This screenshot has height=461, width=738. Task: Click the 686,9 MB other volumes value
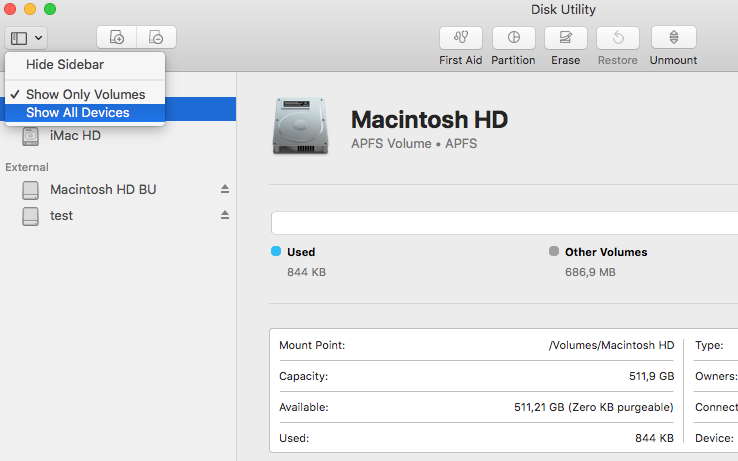[x=590, y=272]
